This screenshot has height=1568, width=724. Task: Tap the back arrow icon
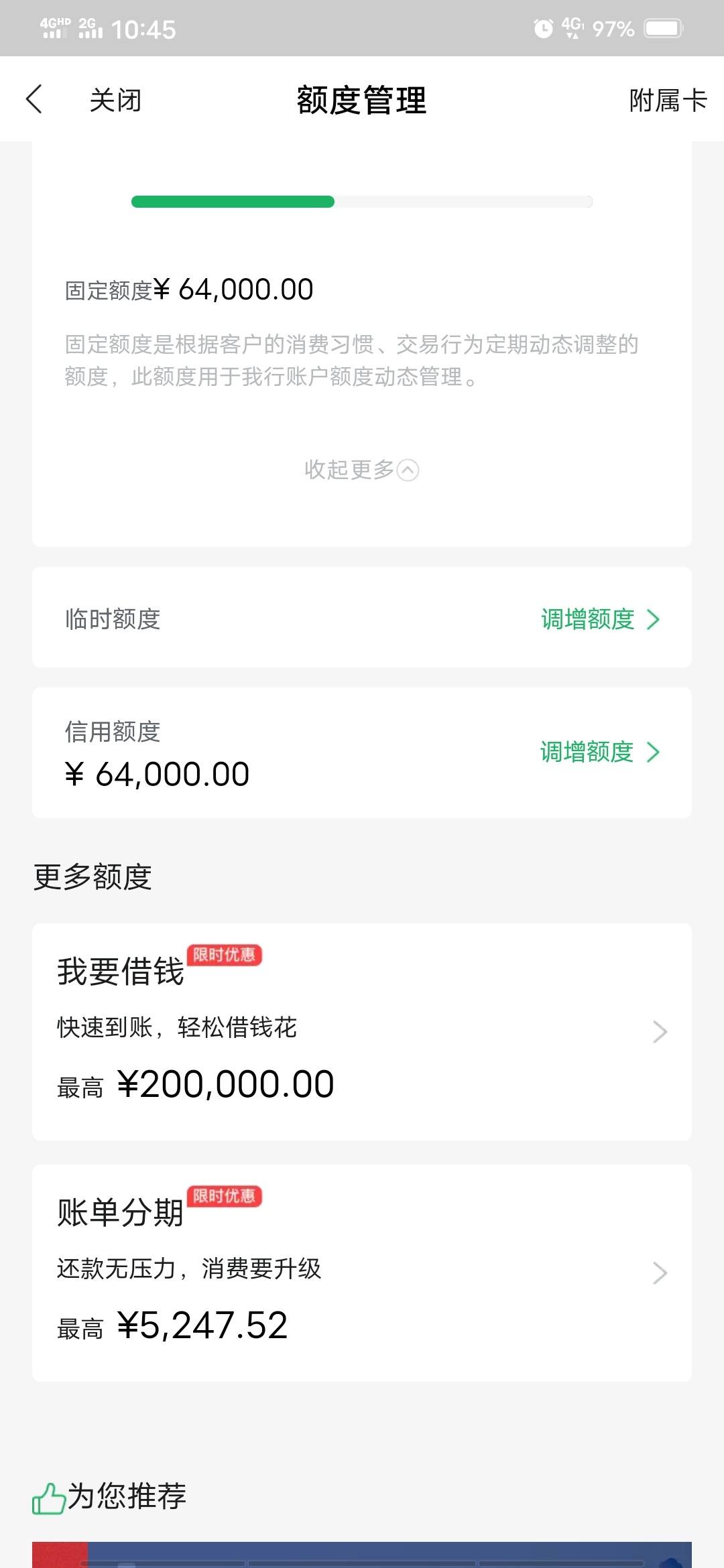tap(34, 99)
